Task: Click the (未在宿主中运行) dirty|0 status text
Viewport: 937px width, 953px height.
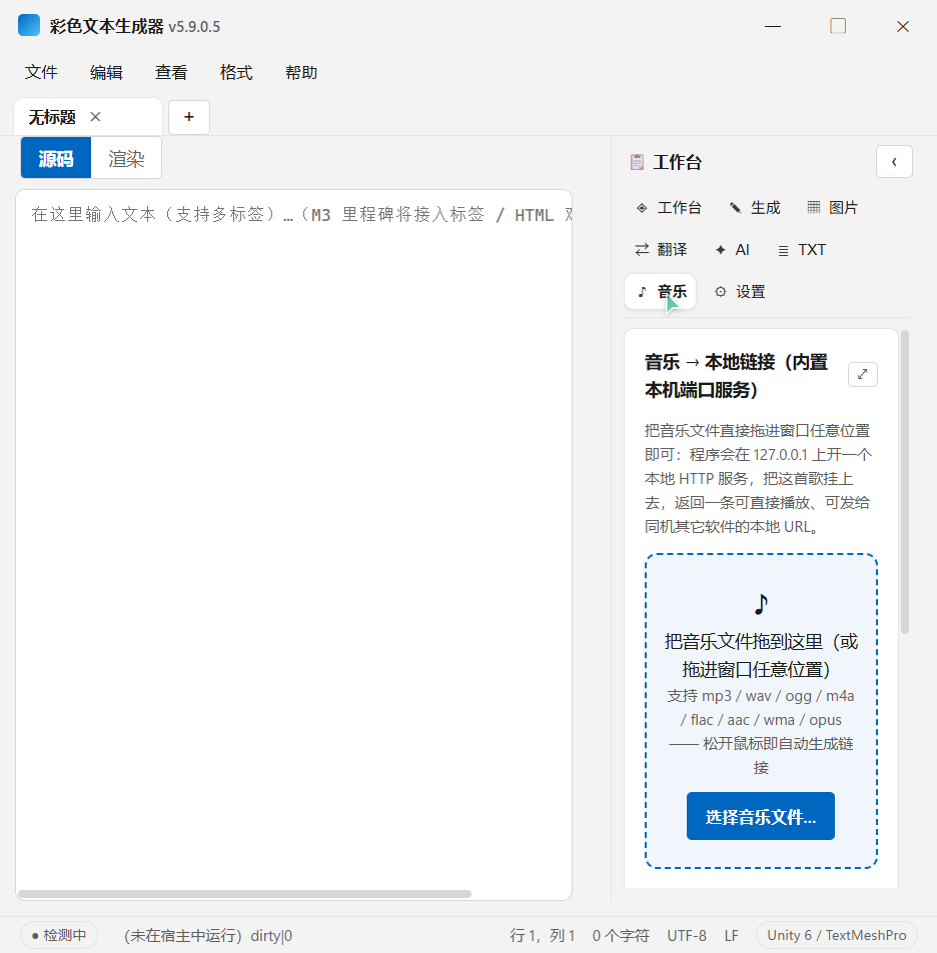Action: (x=208, y=935)
